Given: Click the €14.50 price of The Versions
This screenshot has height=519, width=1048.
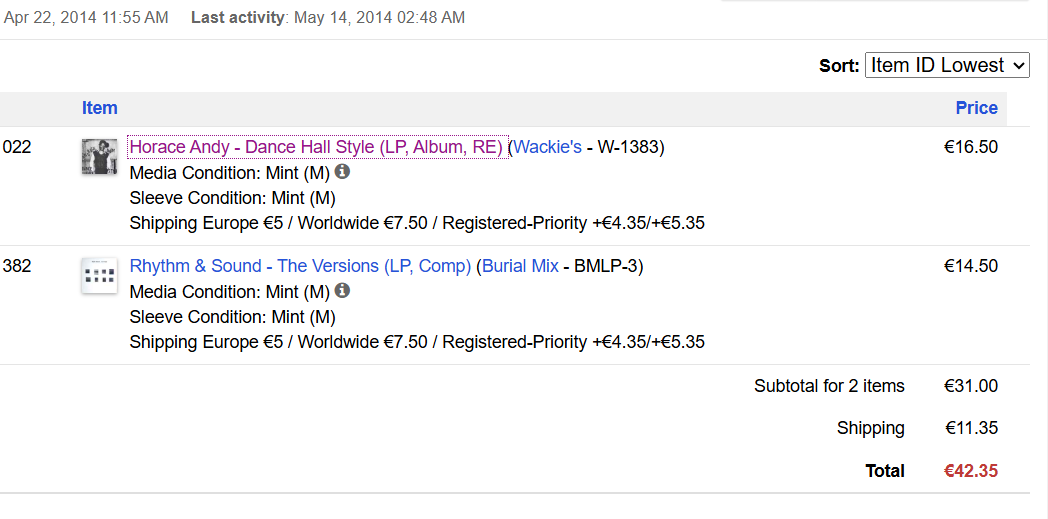Looking at the screenshot, I should coord(971,266).
